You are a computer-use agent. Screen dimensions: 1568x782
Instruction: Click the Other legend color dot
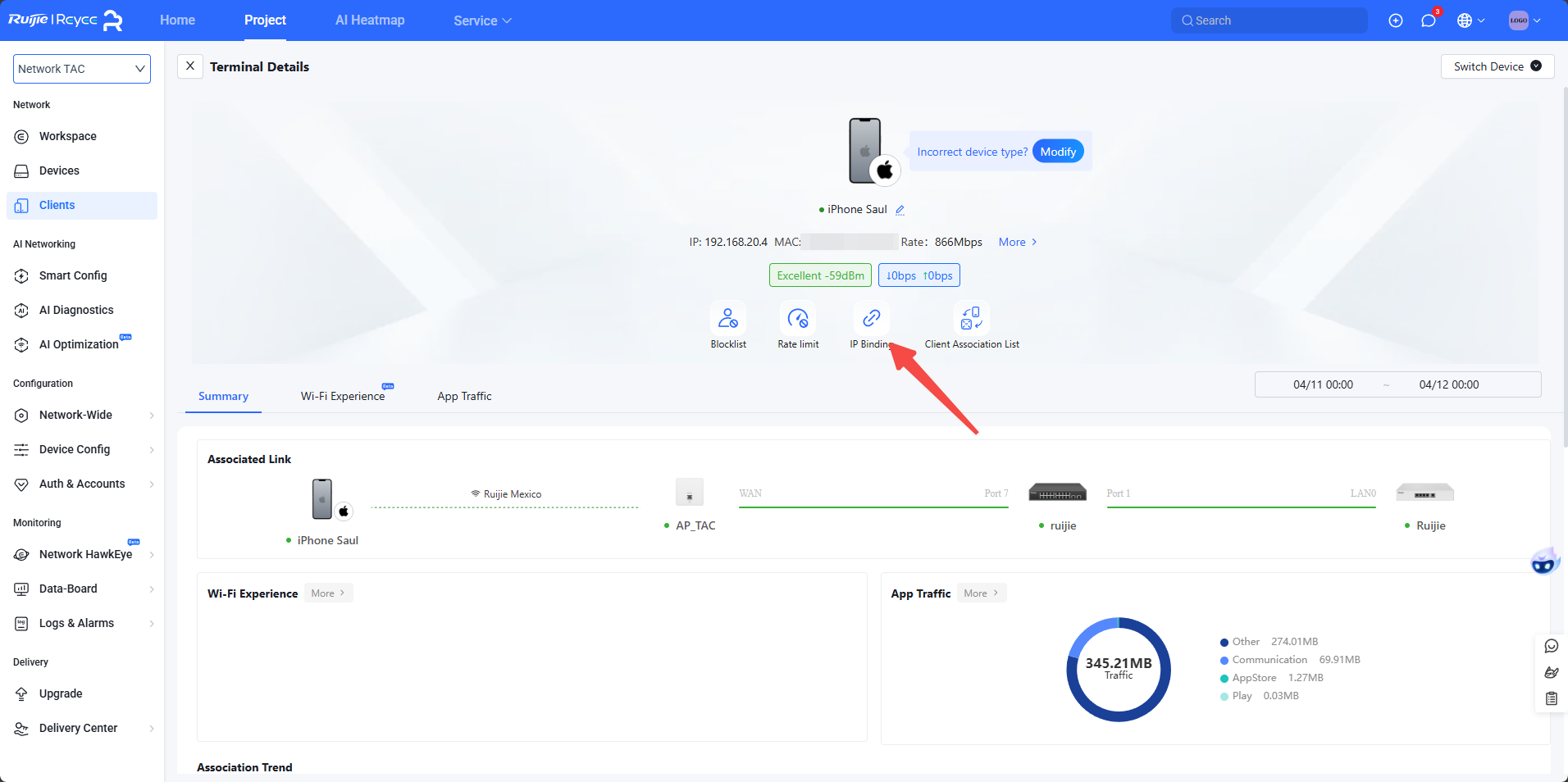click(x=1224, y=643)
